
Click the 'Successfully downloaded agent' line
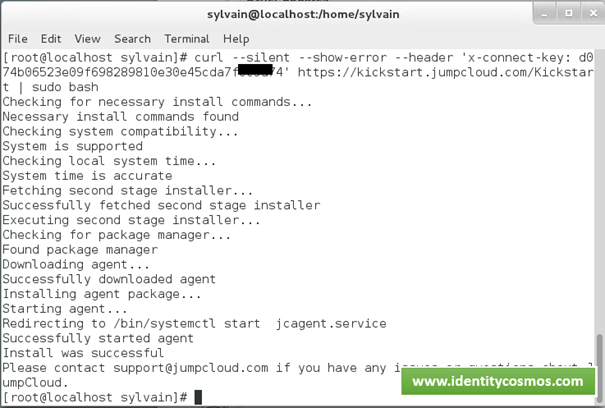(109, 279)
